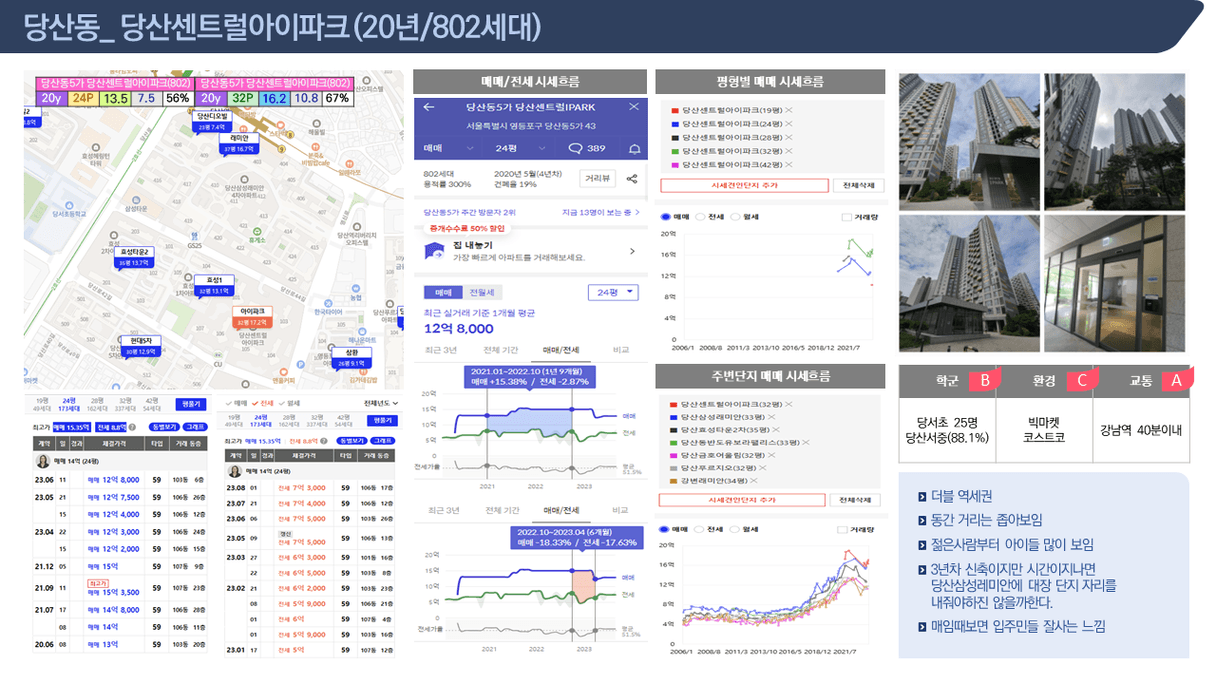Click the 거리뷰 street view button
Screen dimensions: 1216x684
pos(597,179)
